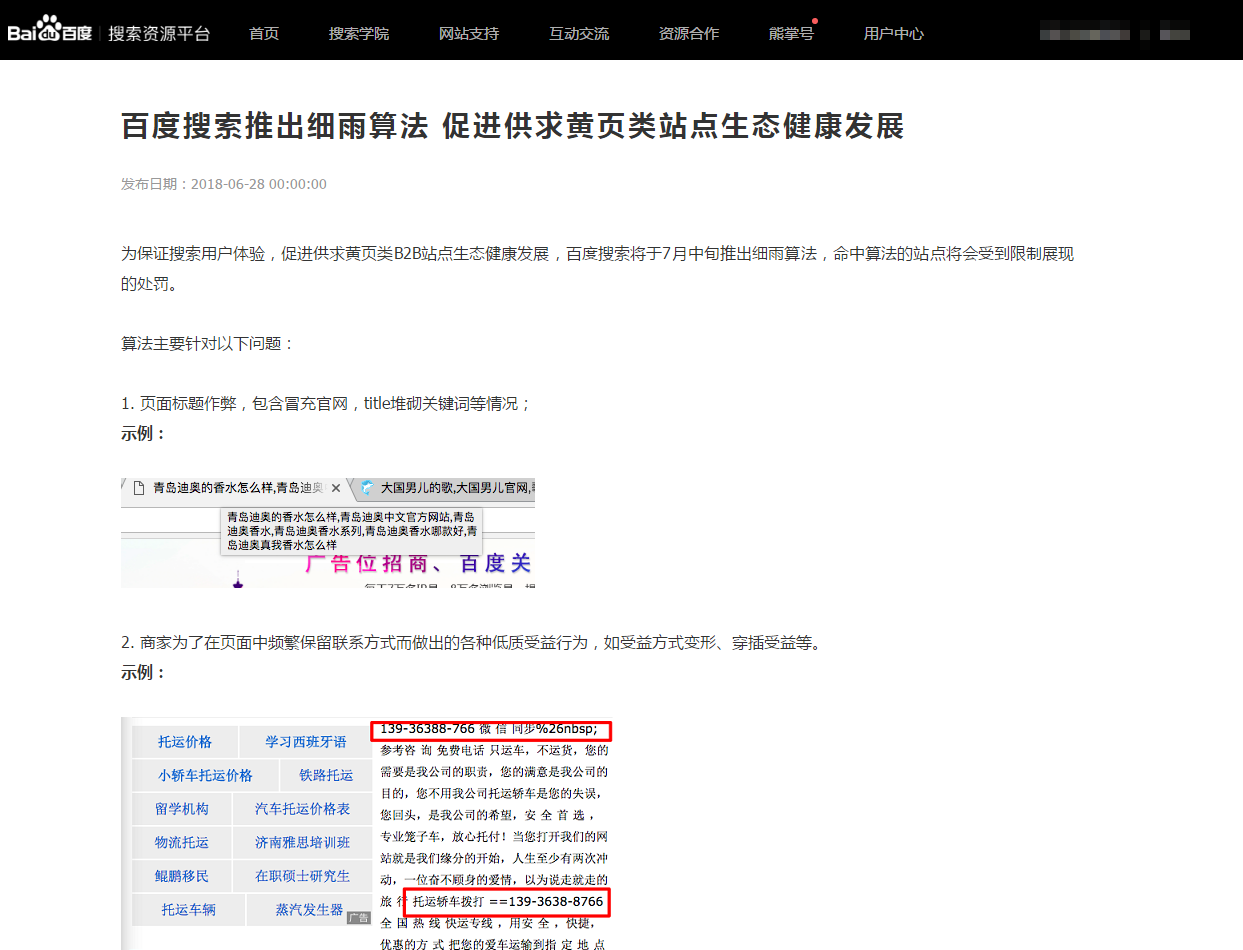Click 蒸汽发生器 ad link
The width and height of the screenshot is (1243, 950).
coord(310,910)
